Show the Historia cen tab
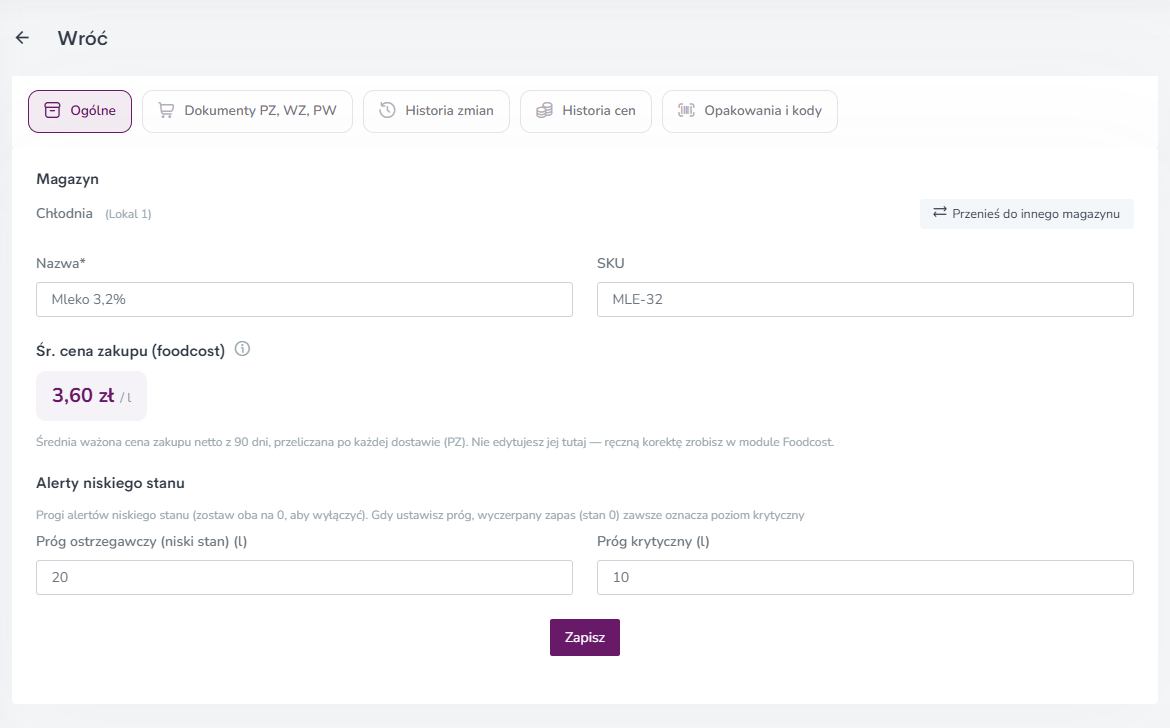This screenshot has height=728, width=1170. click(586, 111)
